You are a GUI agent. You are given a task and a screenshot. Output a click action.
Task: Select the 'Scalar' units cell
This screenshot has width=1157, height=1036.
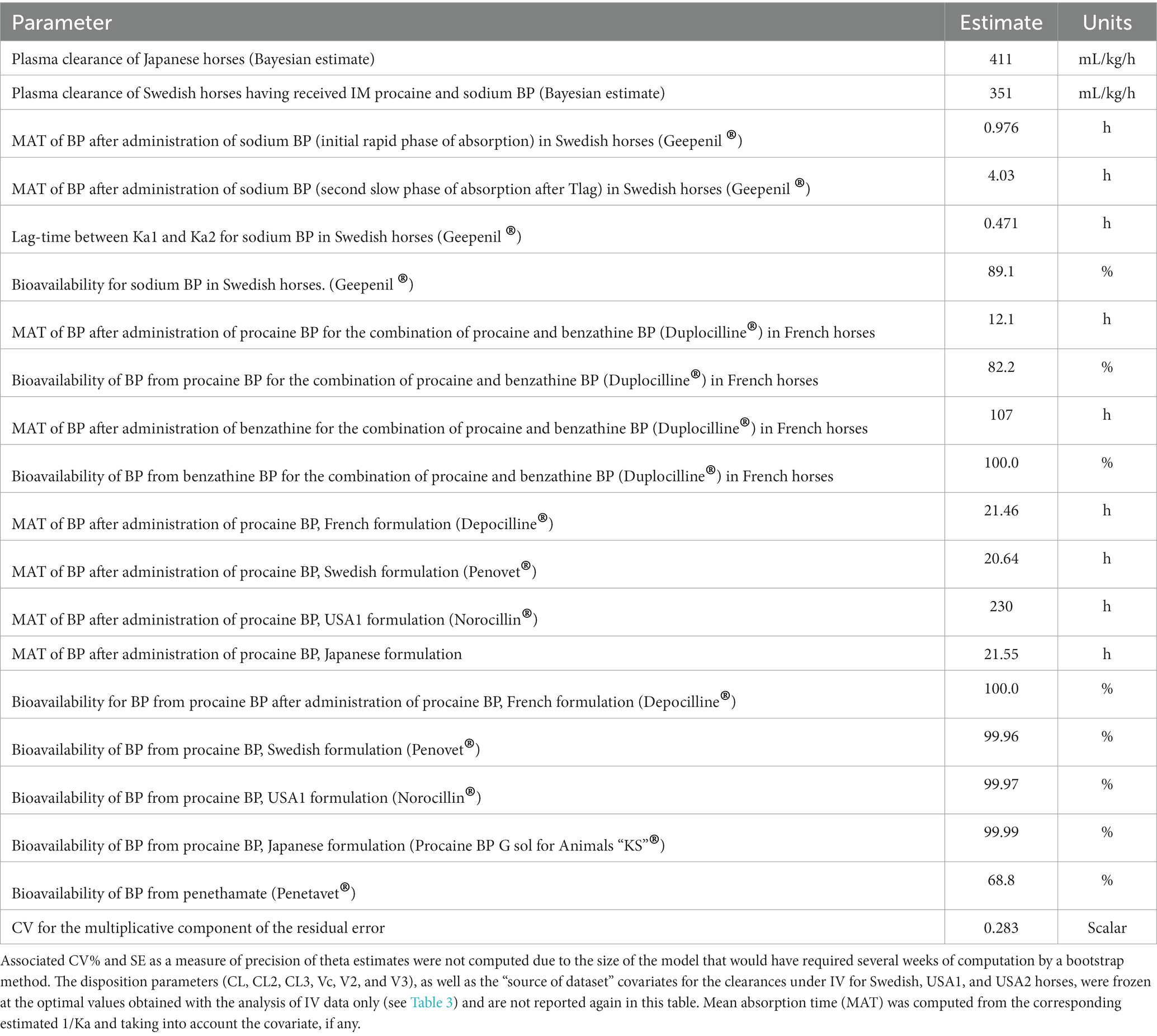click(x=1107, y=928)
